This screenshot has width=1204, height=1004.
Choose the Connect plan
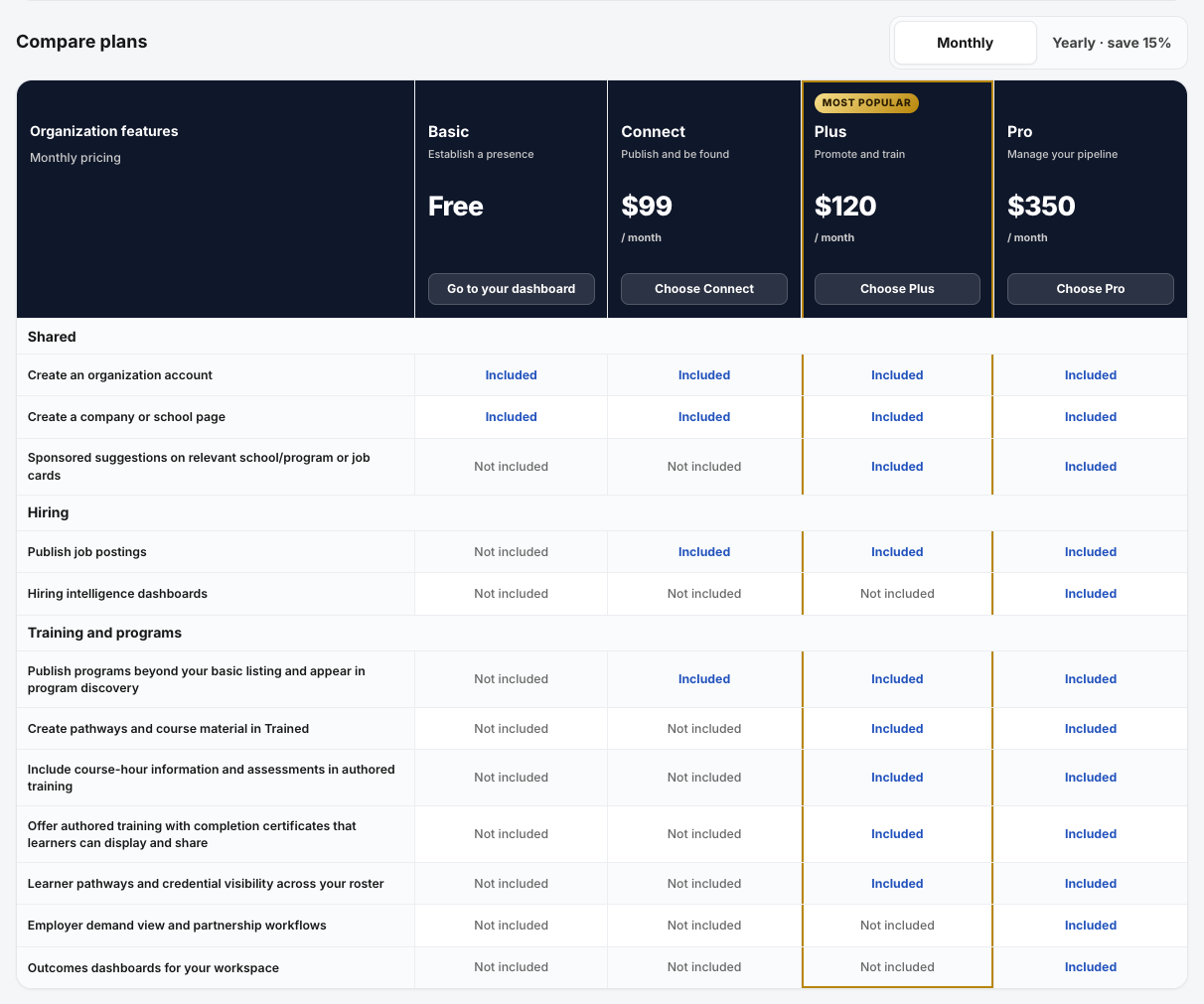click(x=704, y=289)
